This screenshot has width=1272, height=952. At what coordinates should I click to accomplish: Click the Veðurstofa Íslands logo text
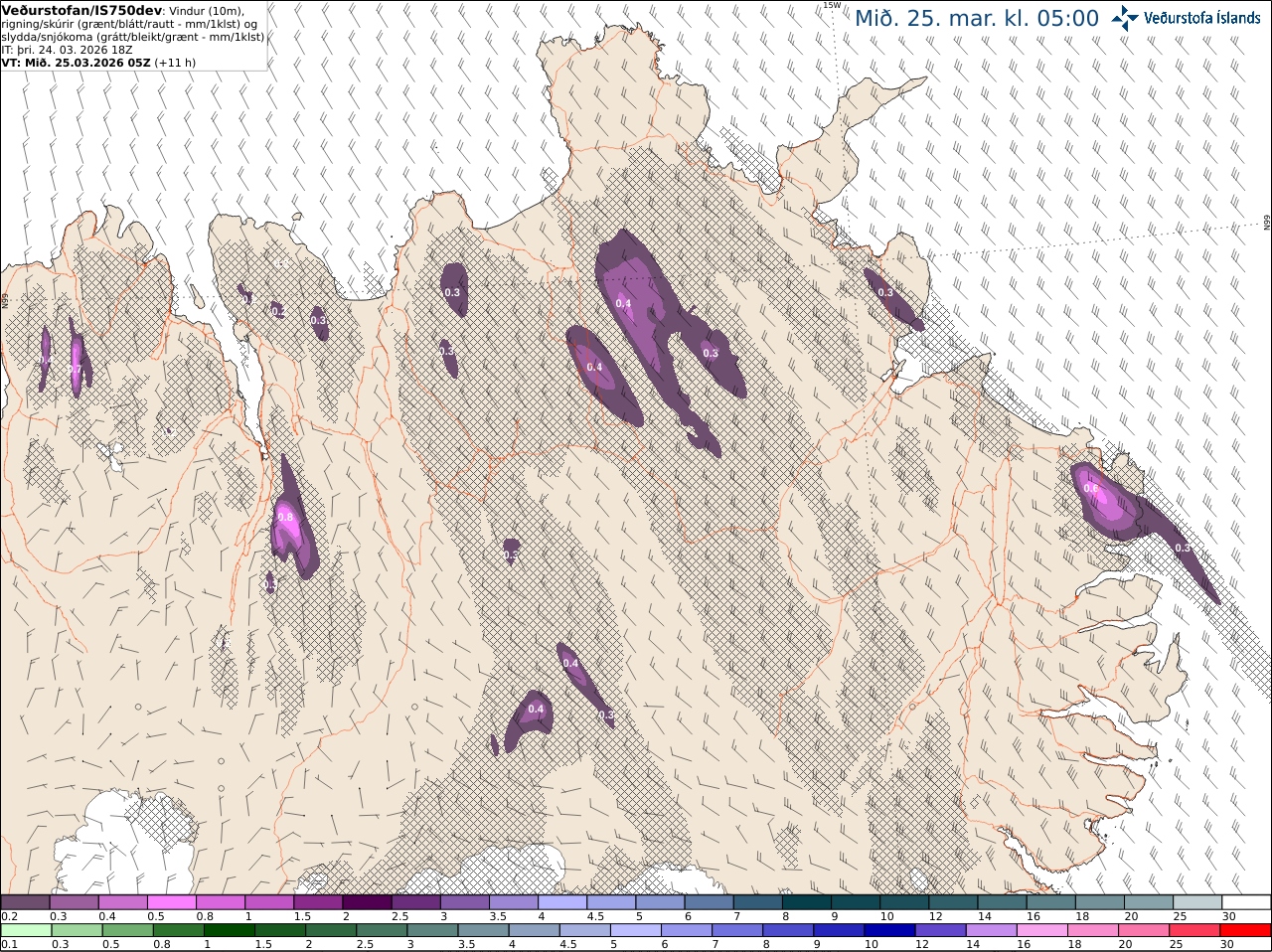pos(1202,18)
